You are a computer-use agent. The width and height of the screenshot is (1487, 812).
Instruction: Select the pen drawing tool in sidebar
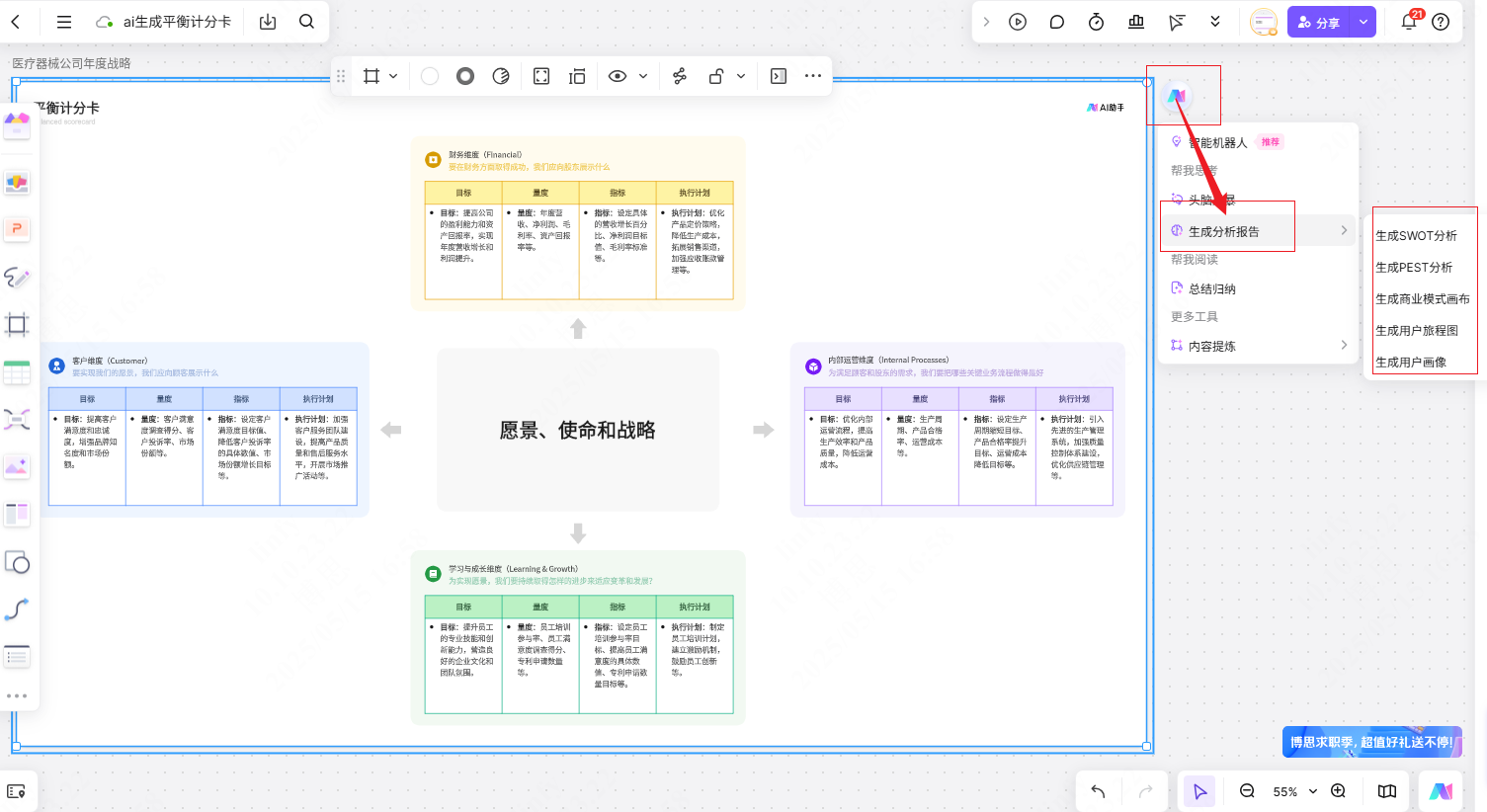[x=17, y=278]
